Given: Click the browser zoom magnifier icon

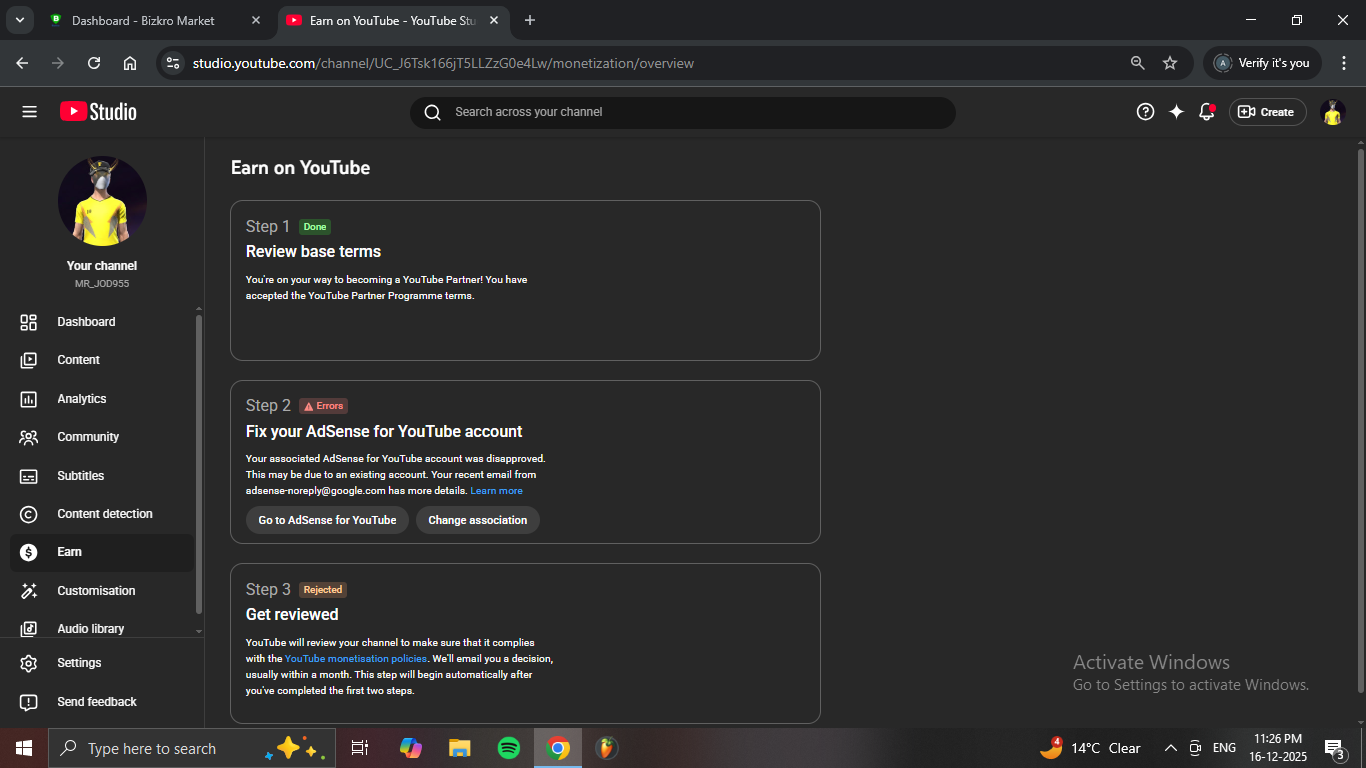Looking at the screenshot, I should click(x=1137, y=63).
